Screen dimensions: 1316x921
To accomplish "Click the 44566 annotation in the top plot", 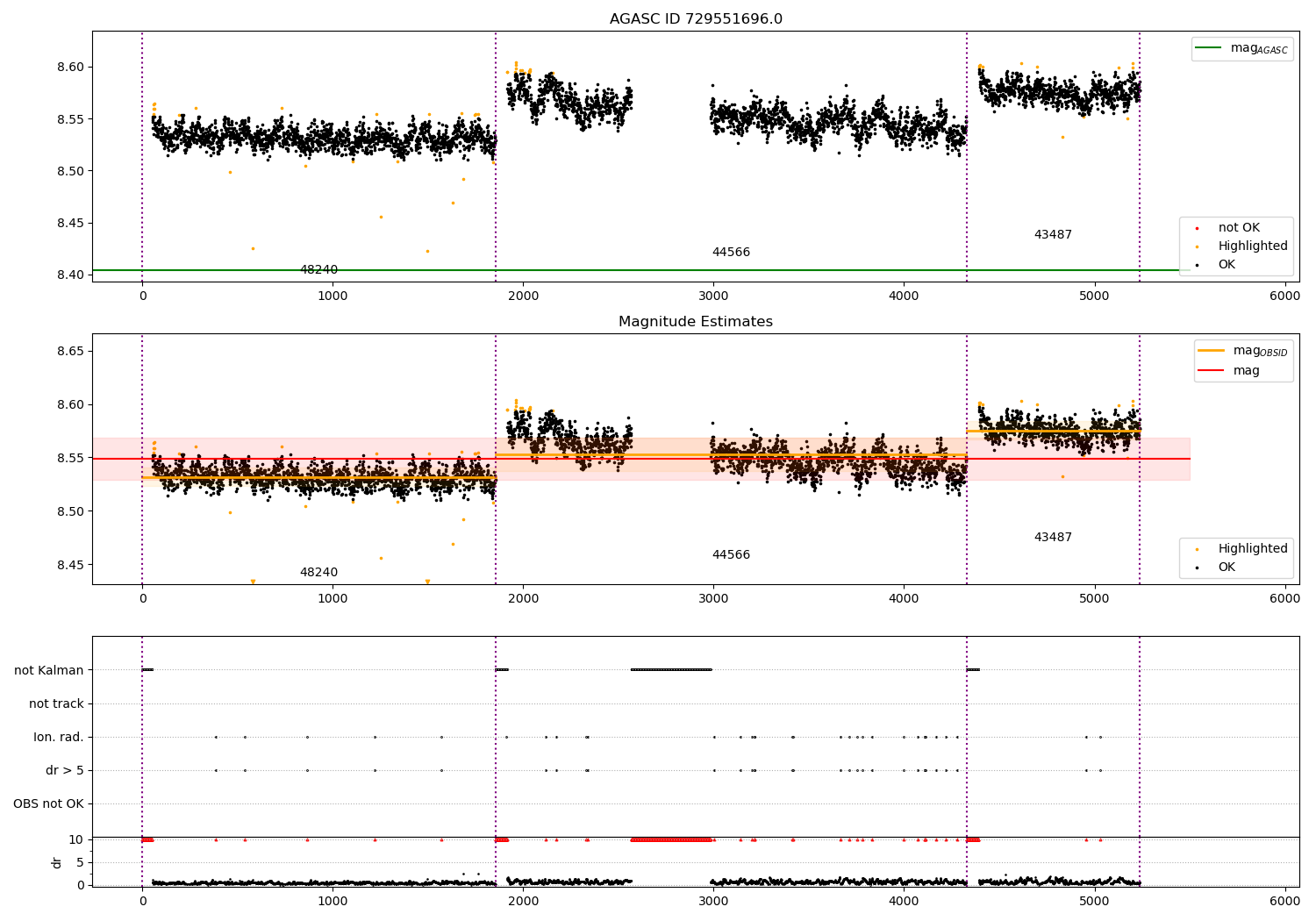I will 731,253.
